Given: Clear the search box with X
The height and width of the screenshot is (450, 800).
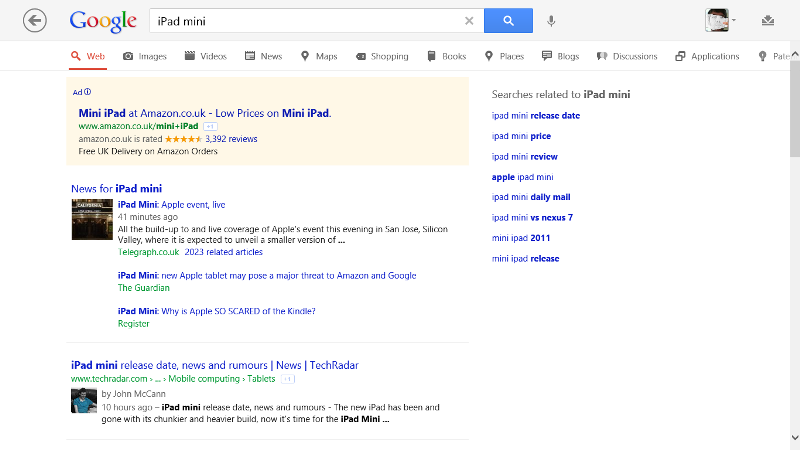Looking at the screenshot, I should tap(469, 21).
